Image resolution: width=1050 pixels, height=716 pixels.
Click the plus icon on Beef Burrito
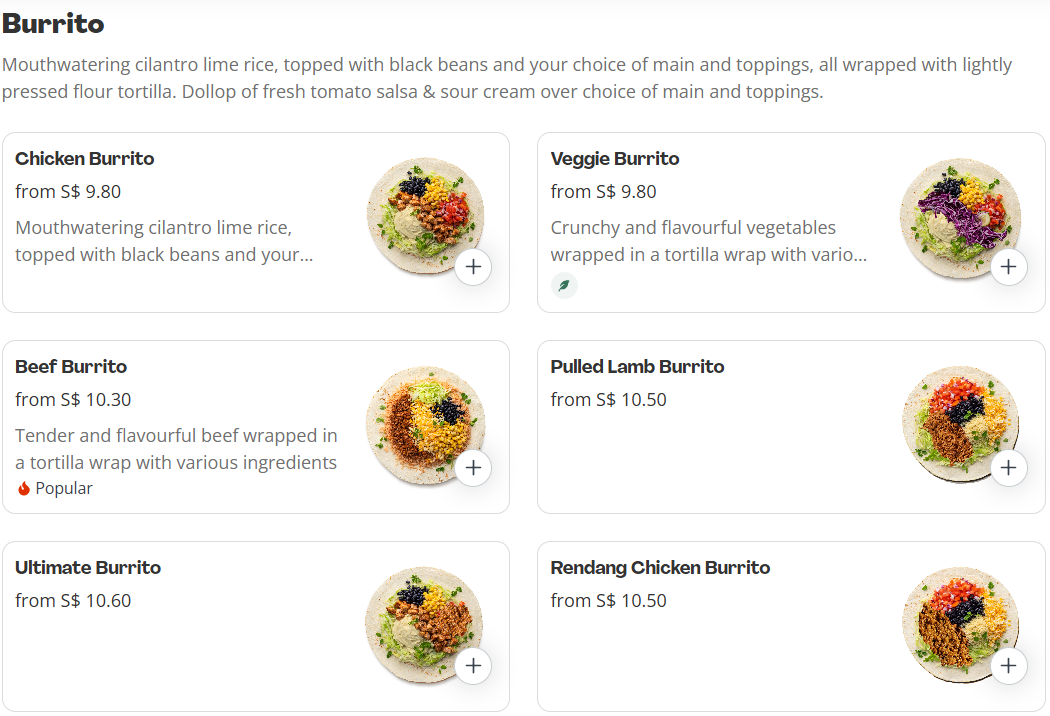[473, 467]
